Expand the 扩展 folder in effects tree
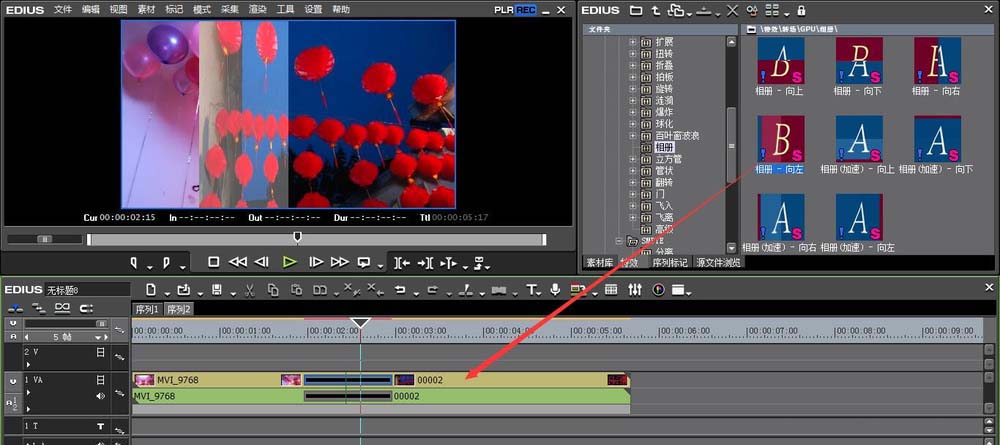1000x445 pixels. [x=633, y=41]
